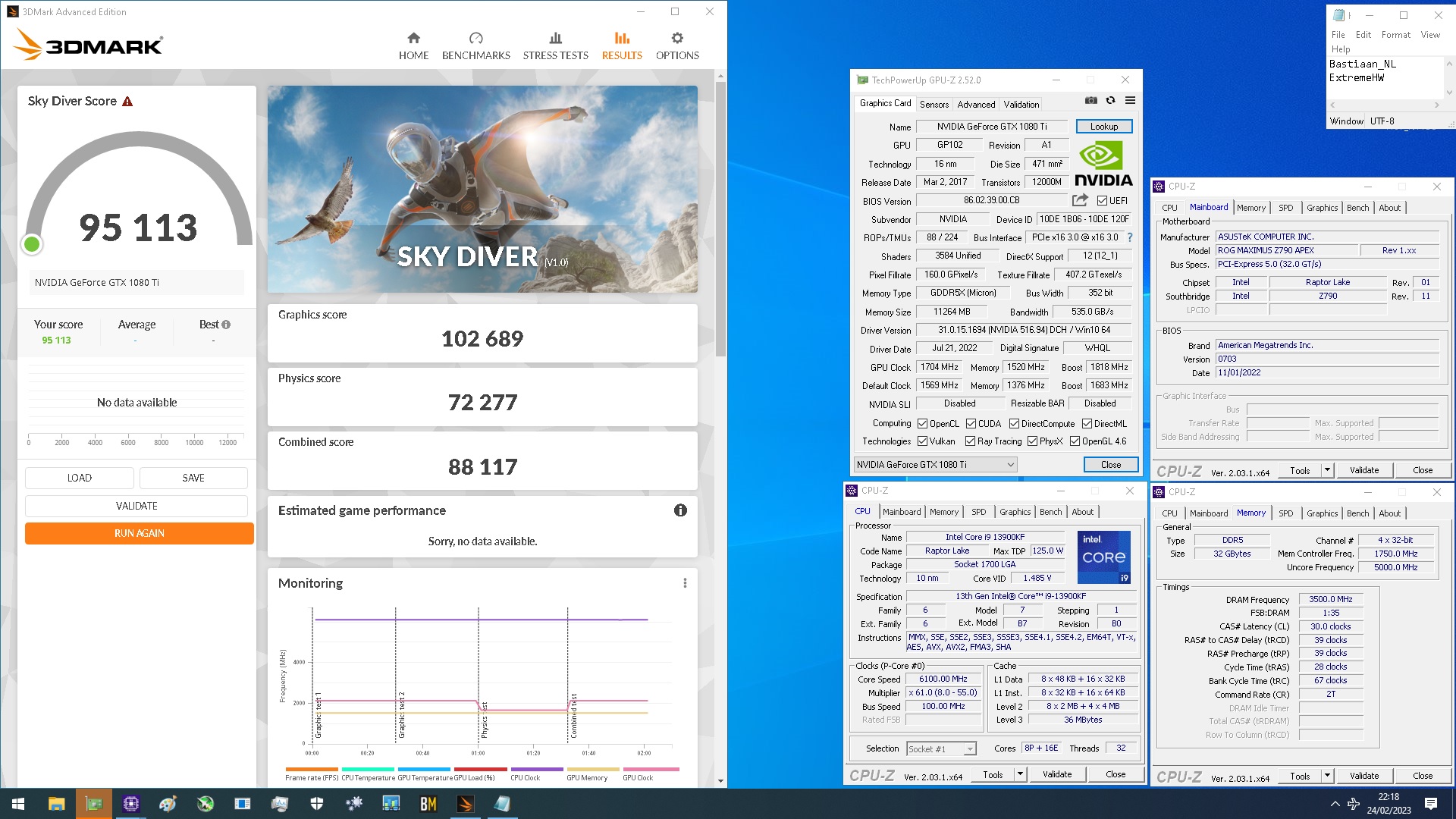This screenshot has height=819, width=1456.
Task: Click the SAVE button in 3DMark
Action: (193, 478)
